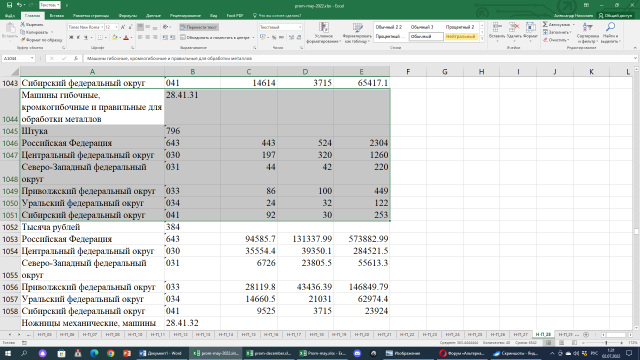Viewport: 640px width, 360px height.
Task: Decrease decimal places
Action: [299, 37]
